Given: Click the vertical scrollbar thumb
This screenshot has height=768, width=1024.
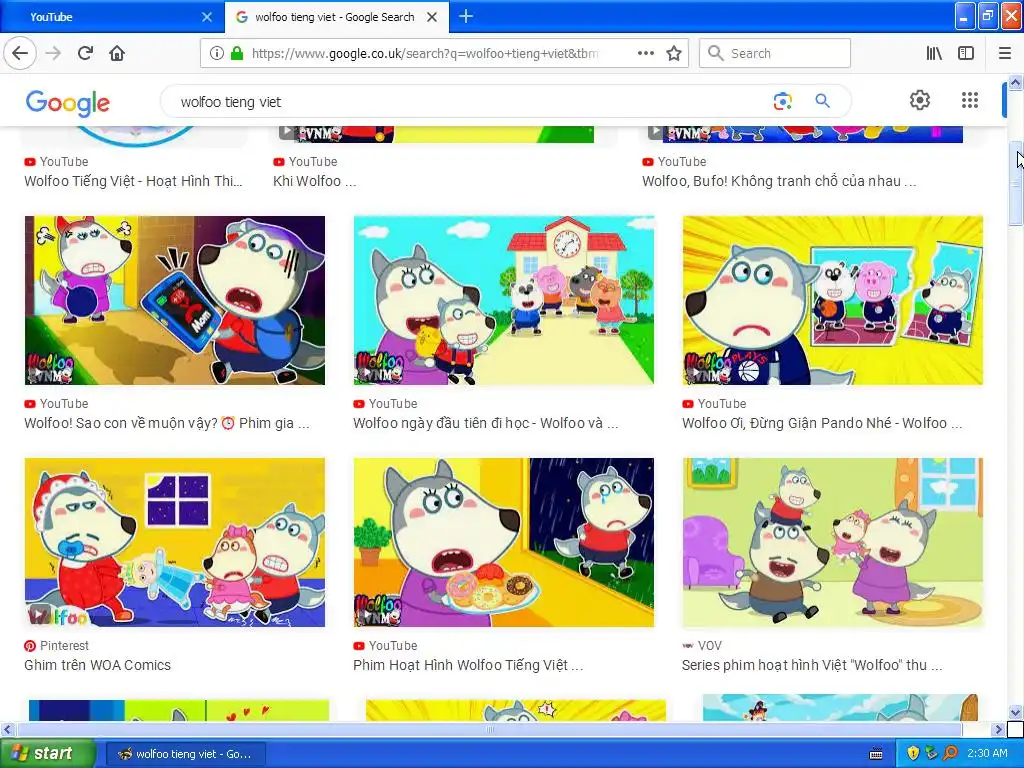Looking at the screenshot, I should (1016, 184).
